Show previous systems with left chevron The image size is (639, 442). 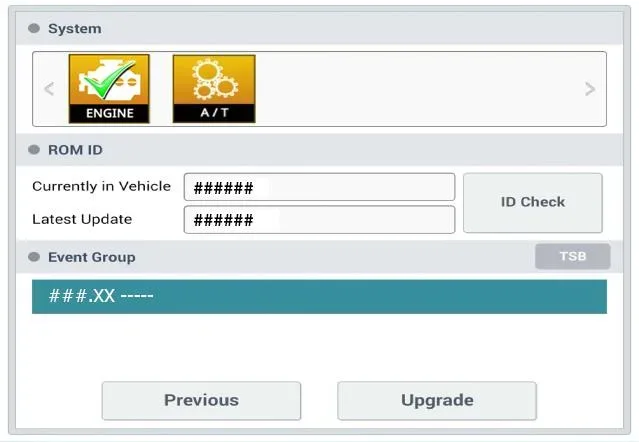[49, 88]
